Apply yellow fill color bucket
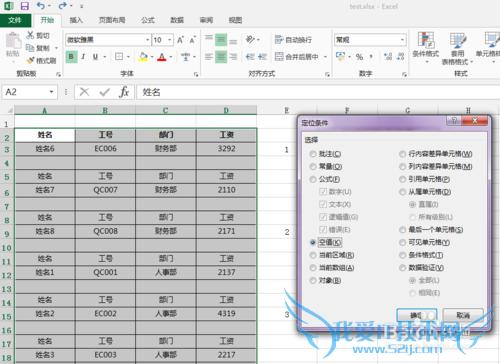 click(143, 57)
